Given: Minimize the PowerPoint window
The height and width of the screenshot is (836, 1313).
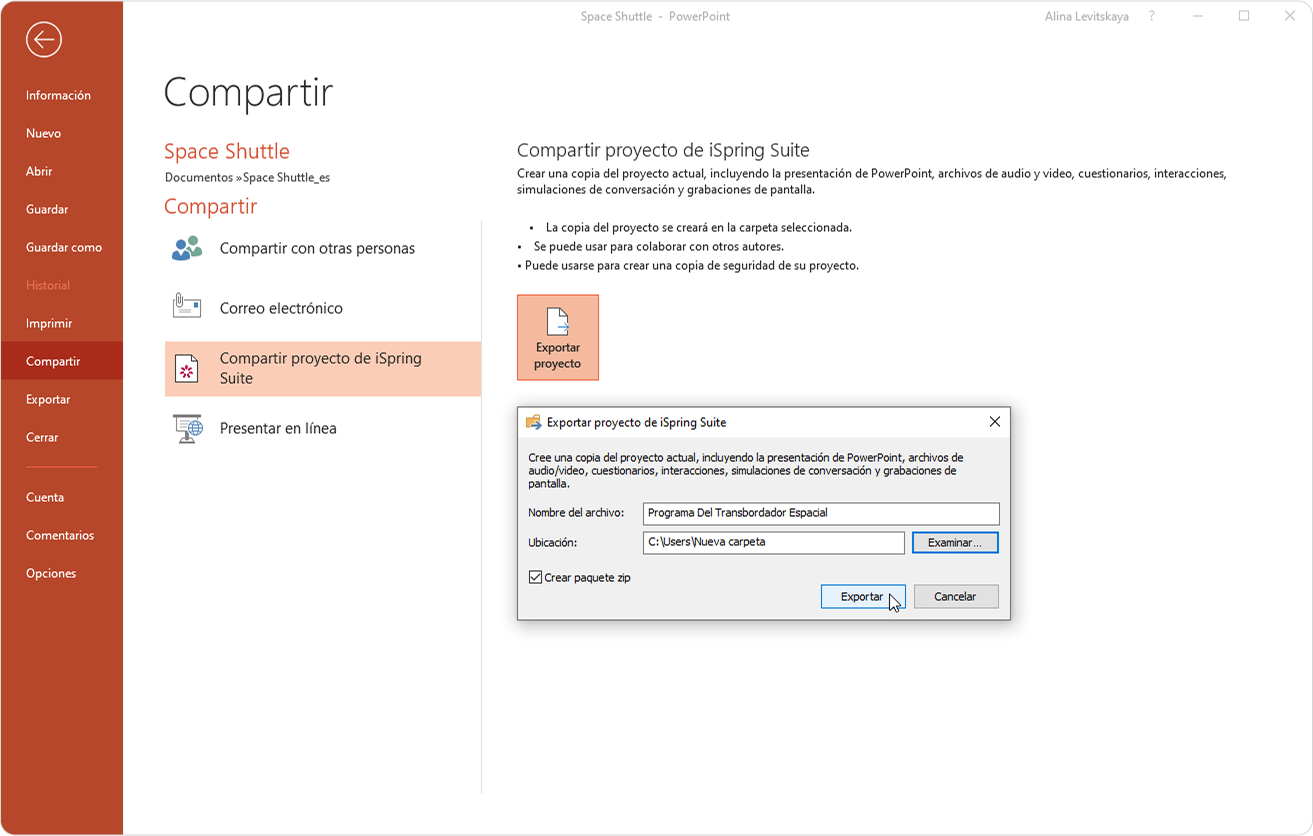Looking at the screenshot, I should pos(1198,16).
